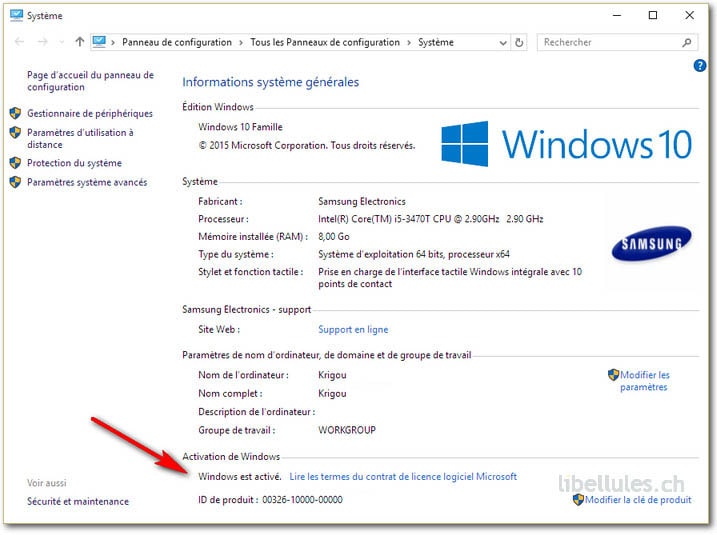Image resolution: width=717 pixels, height=535 pixels.
Task: Click shield icon beside Modifier la clé de produit
Action: click(578, 499)
